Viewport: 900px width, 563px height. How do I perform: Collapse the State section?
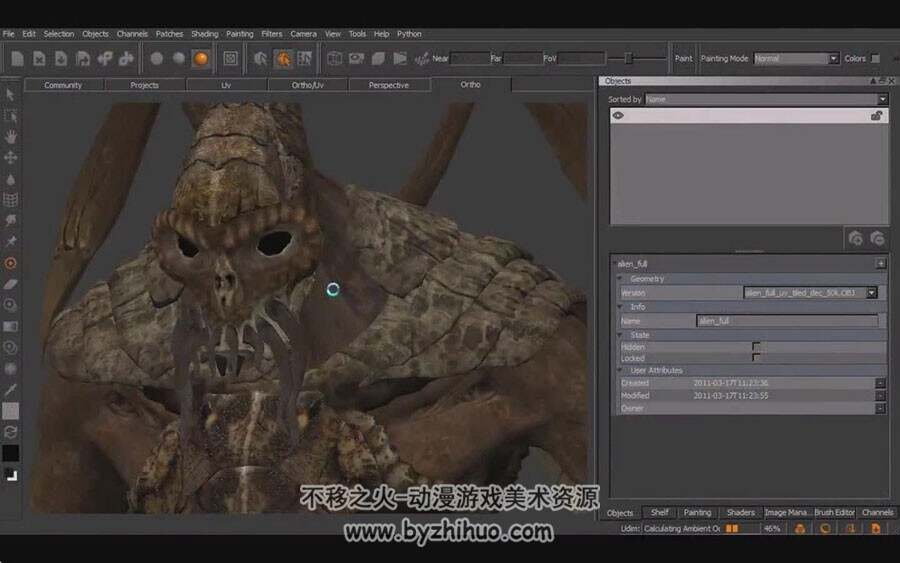click(x=620, y=335)
